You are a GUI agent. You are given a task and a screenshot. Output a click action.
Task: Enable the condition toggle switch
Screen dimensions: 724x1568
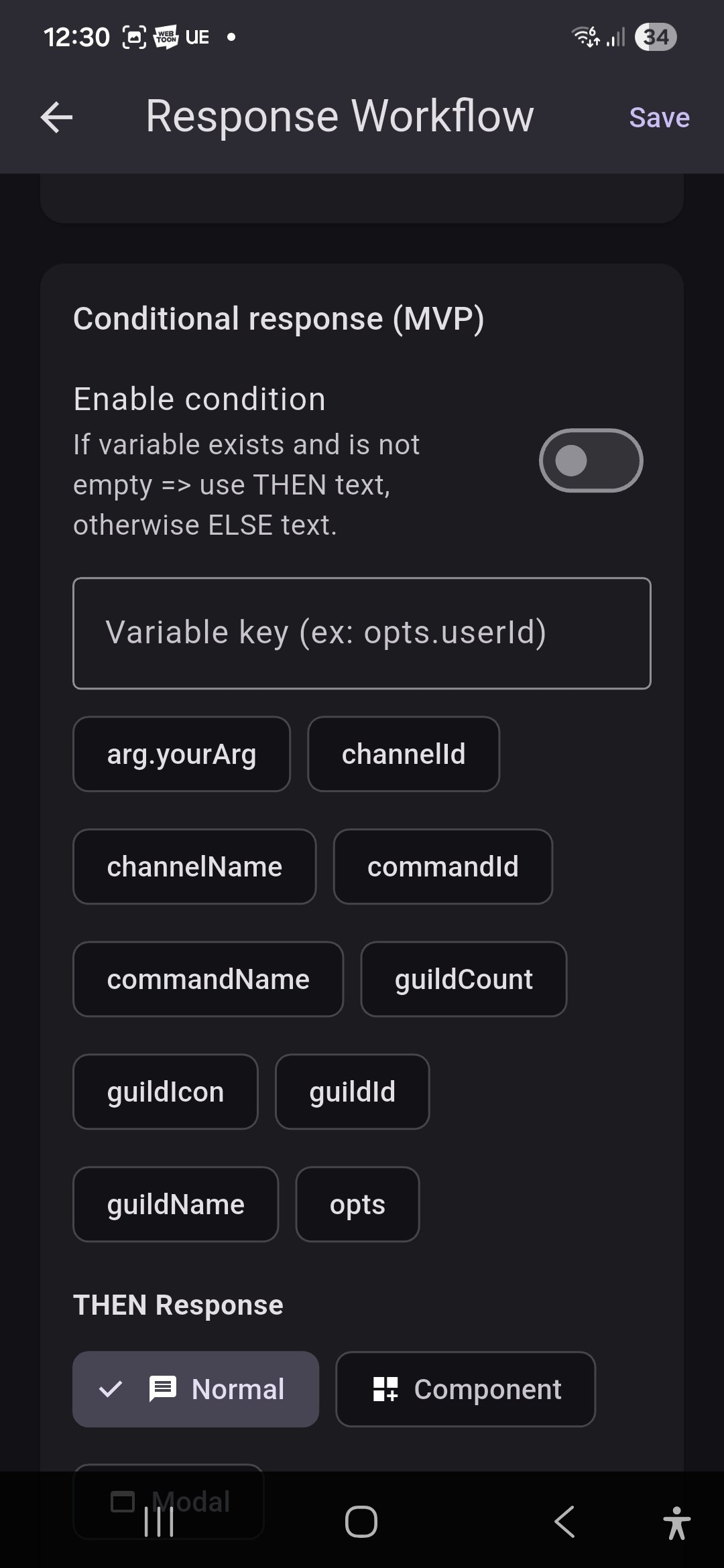(x=591, y=460)
